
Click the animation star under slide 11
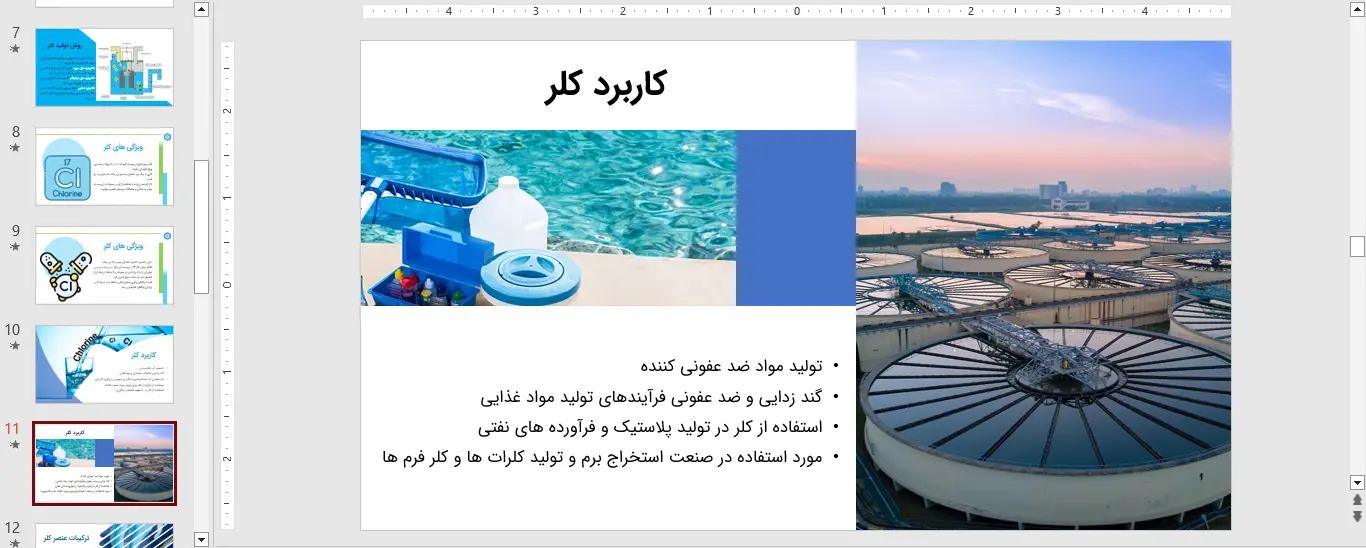click(x=14, y=445)
